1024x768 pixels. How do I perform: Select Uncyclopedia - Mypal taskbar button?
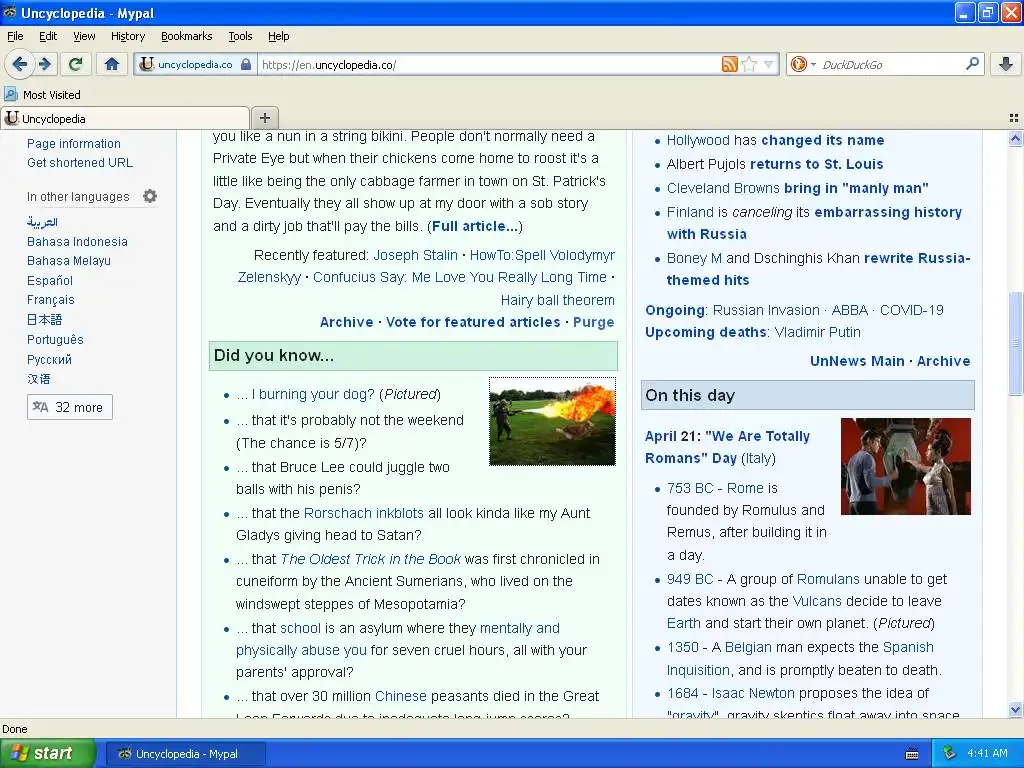[185, 754]
